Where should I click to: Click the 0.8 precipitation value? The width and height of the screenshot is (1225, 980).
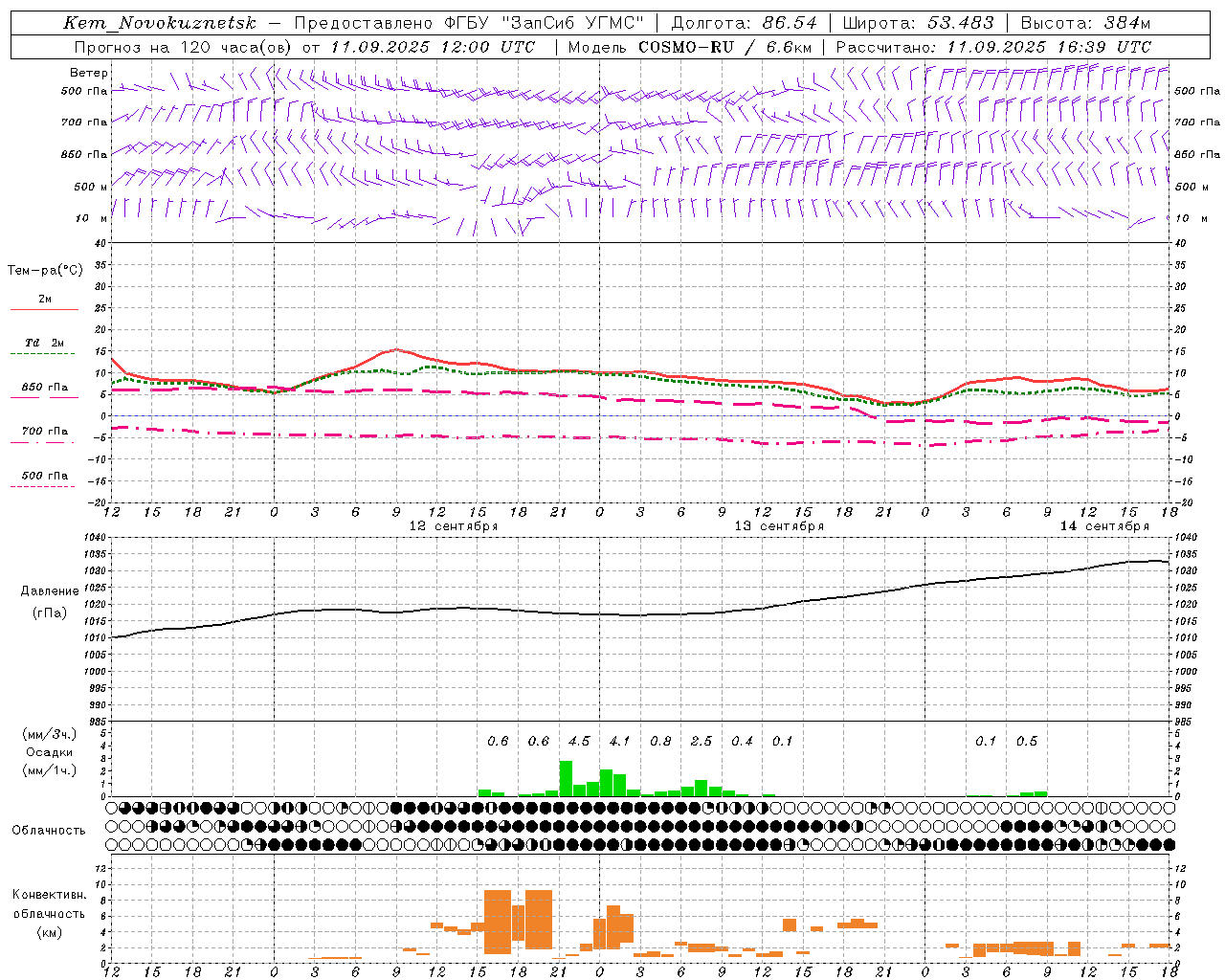[660, 742]
